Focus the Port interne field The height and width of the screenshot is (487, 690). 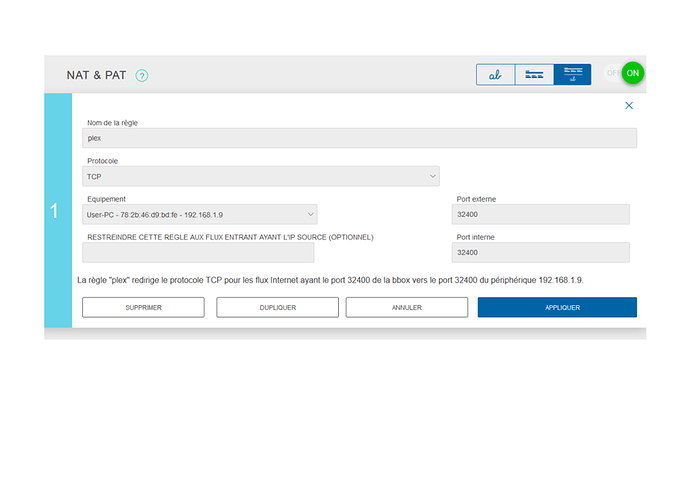(540, 253)
